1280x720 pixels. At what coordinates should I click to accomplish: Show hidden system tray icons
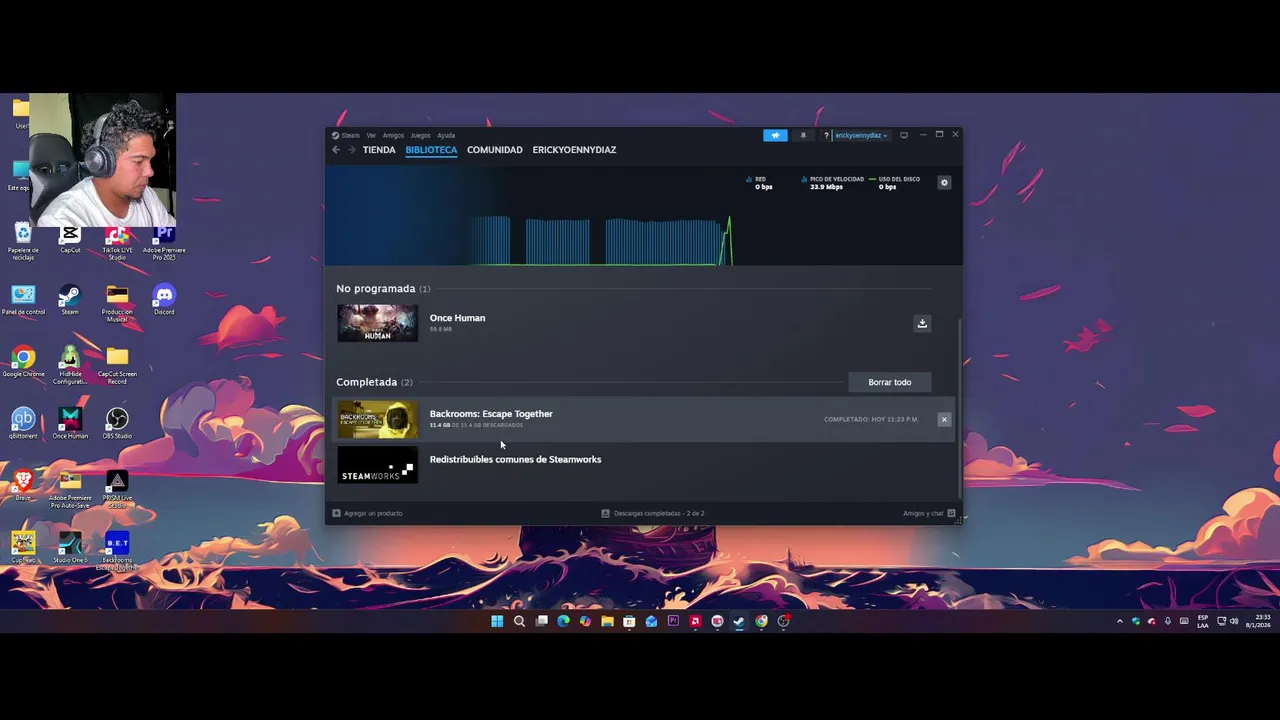tap(1119, 622)
